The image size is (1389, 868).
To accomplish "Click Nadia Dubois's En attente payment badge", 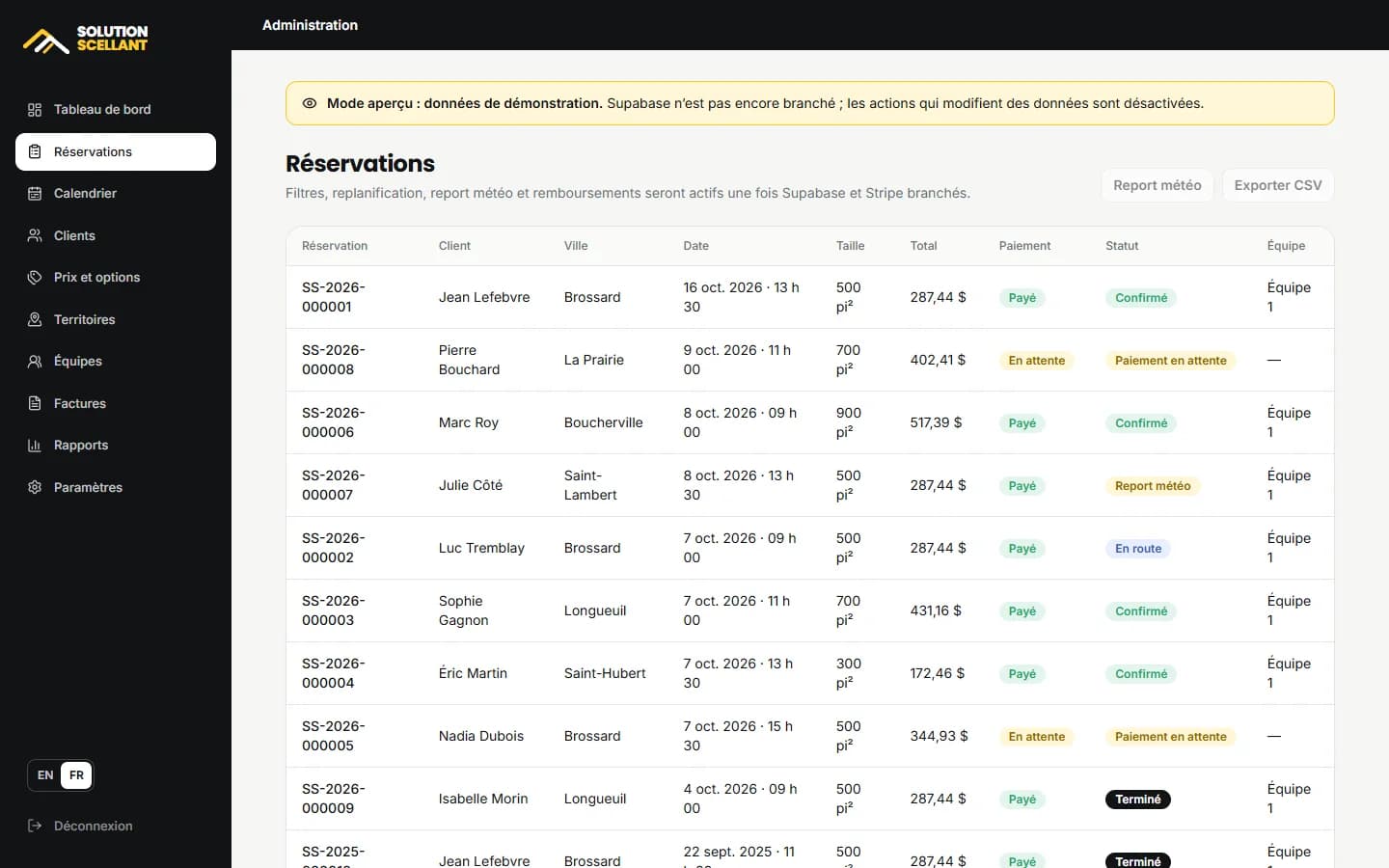I will pyautogui.click(x=1037, y=737).
